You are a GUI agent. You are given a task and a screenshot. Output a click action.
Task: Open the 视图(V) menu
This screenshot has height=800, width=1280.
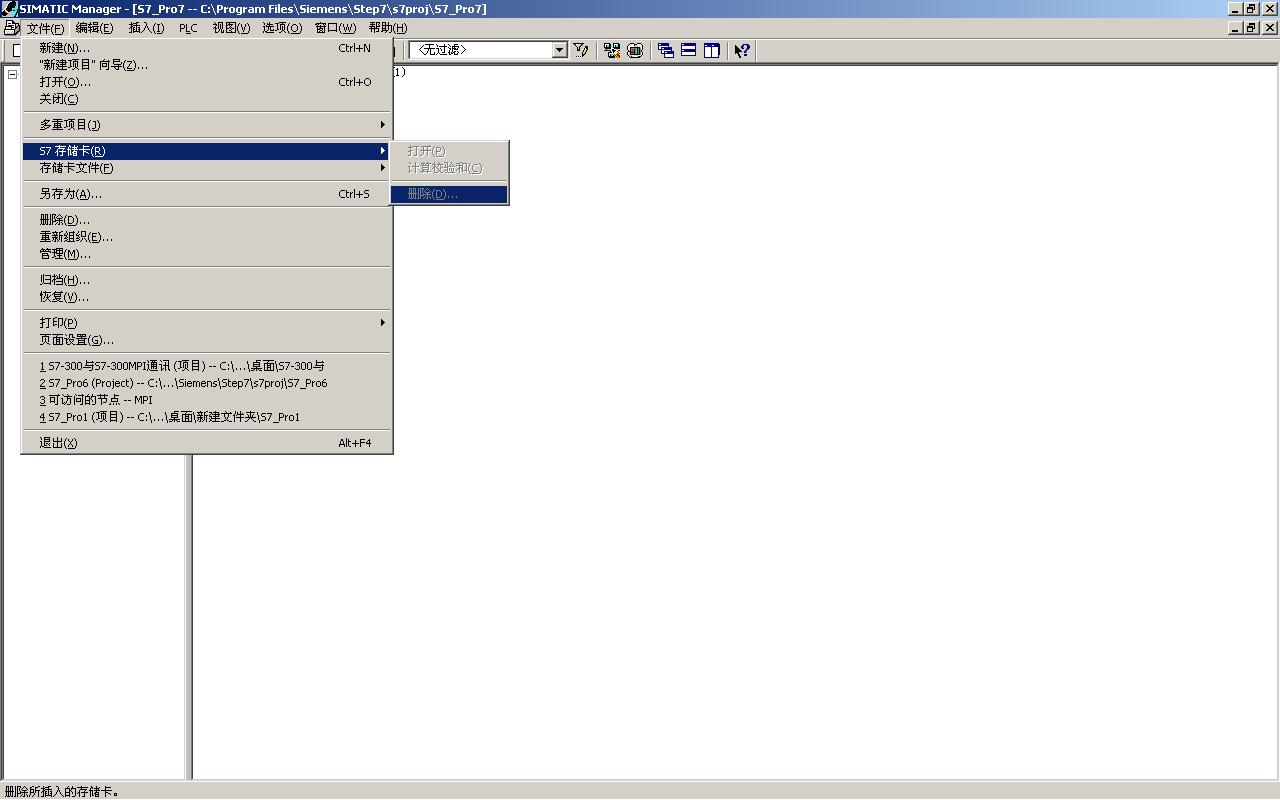231,28
